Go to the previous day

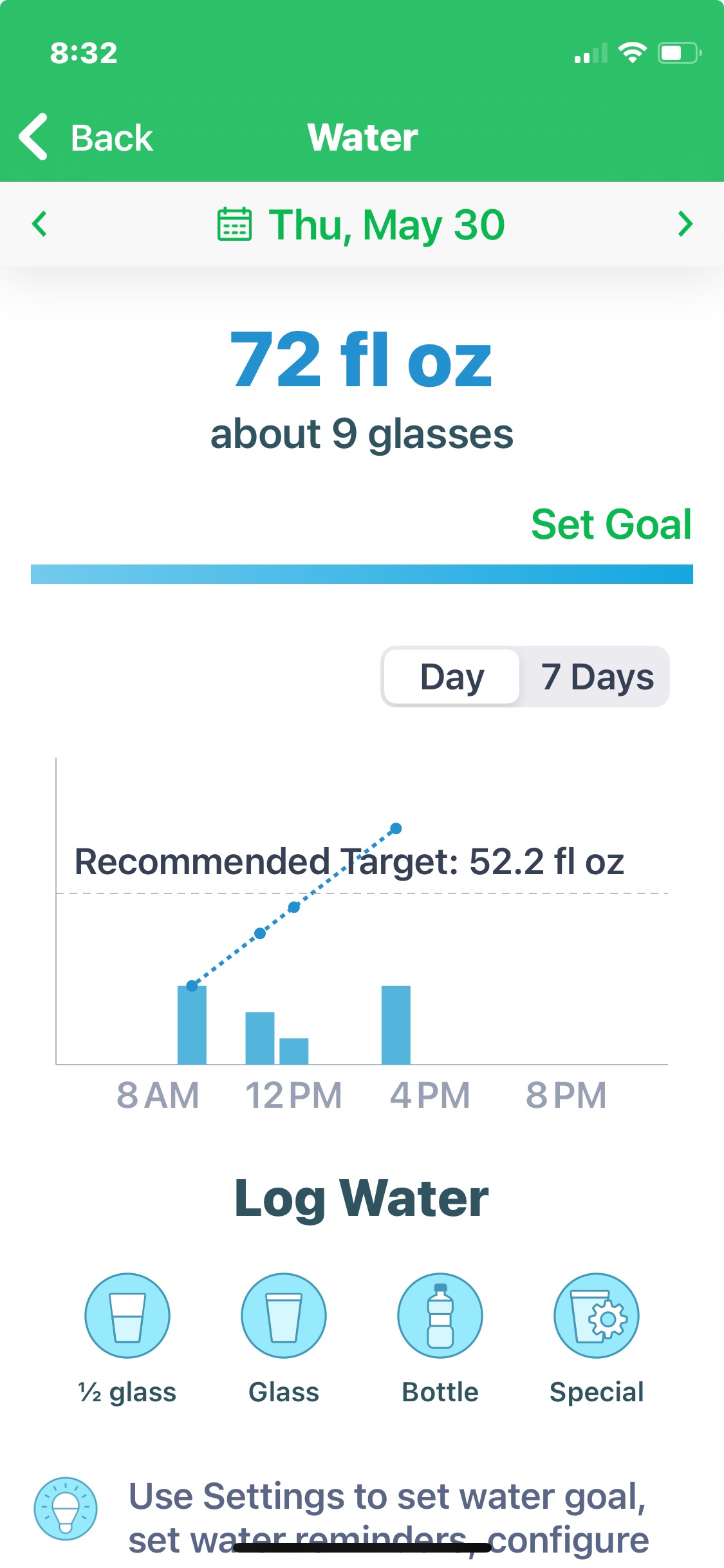[x=40, y=224]
